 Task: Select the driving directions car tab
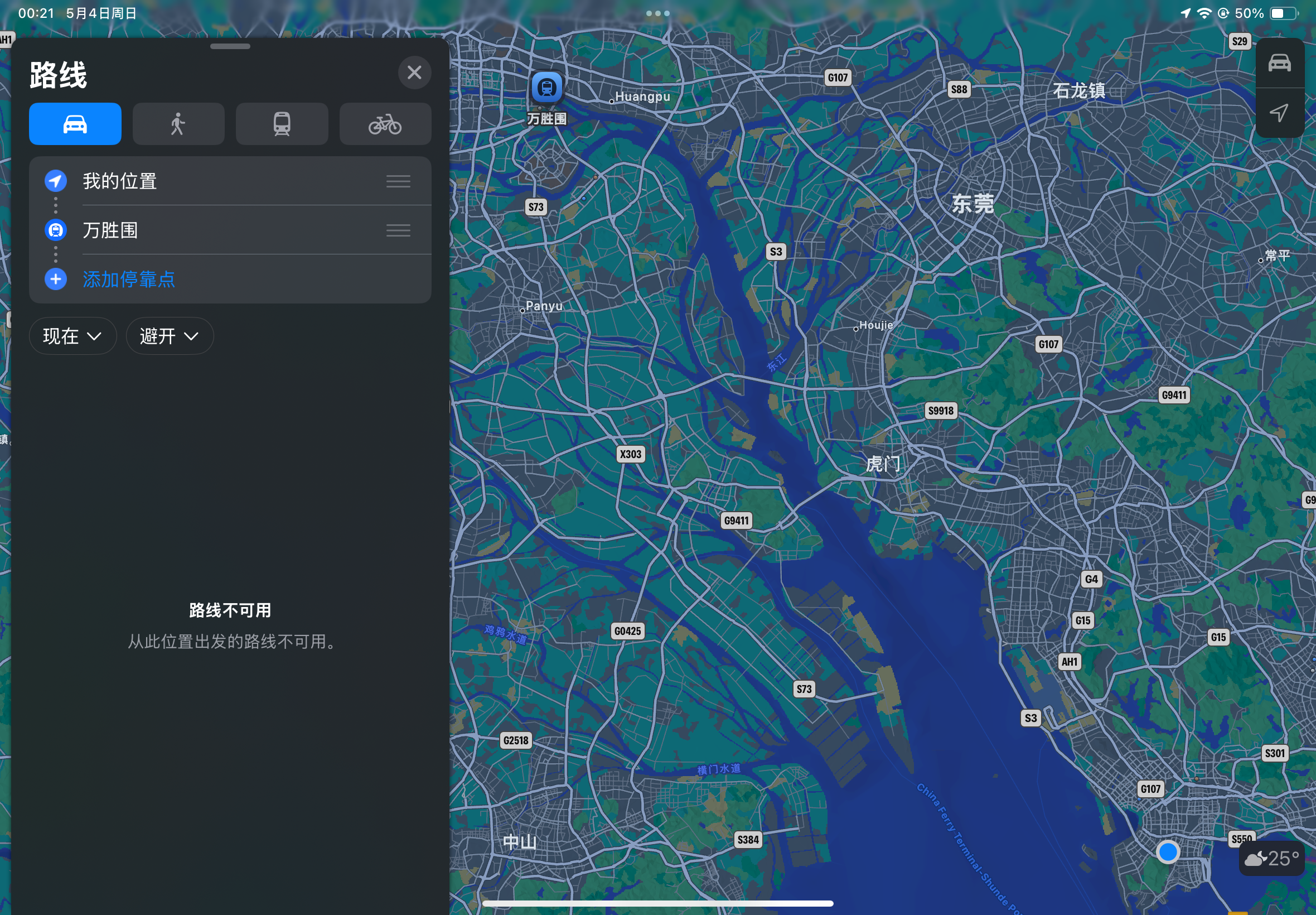point(75,124)
